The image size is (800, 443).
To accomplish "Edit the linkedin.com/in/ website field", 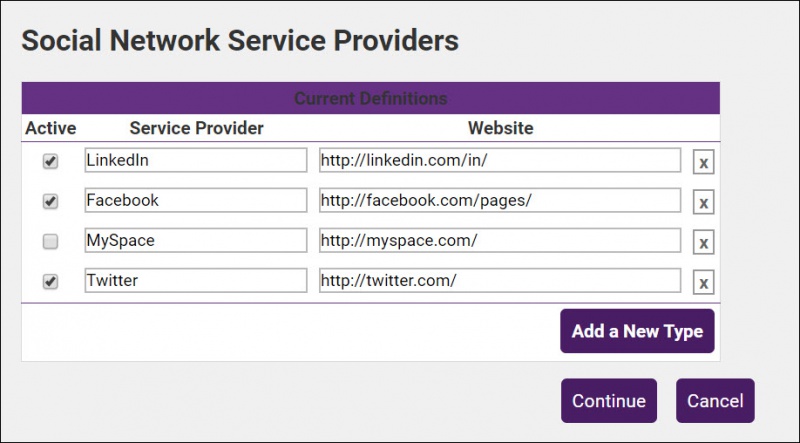I will click(x=500, y=160).
